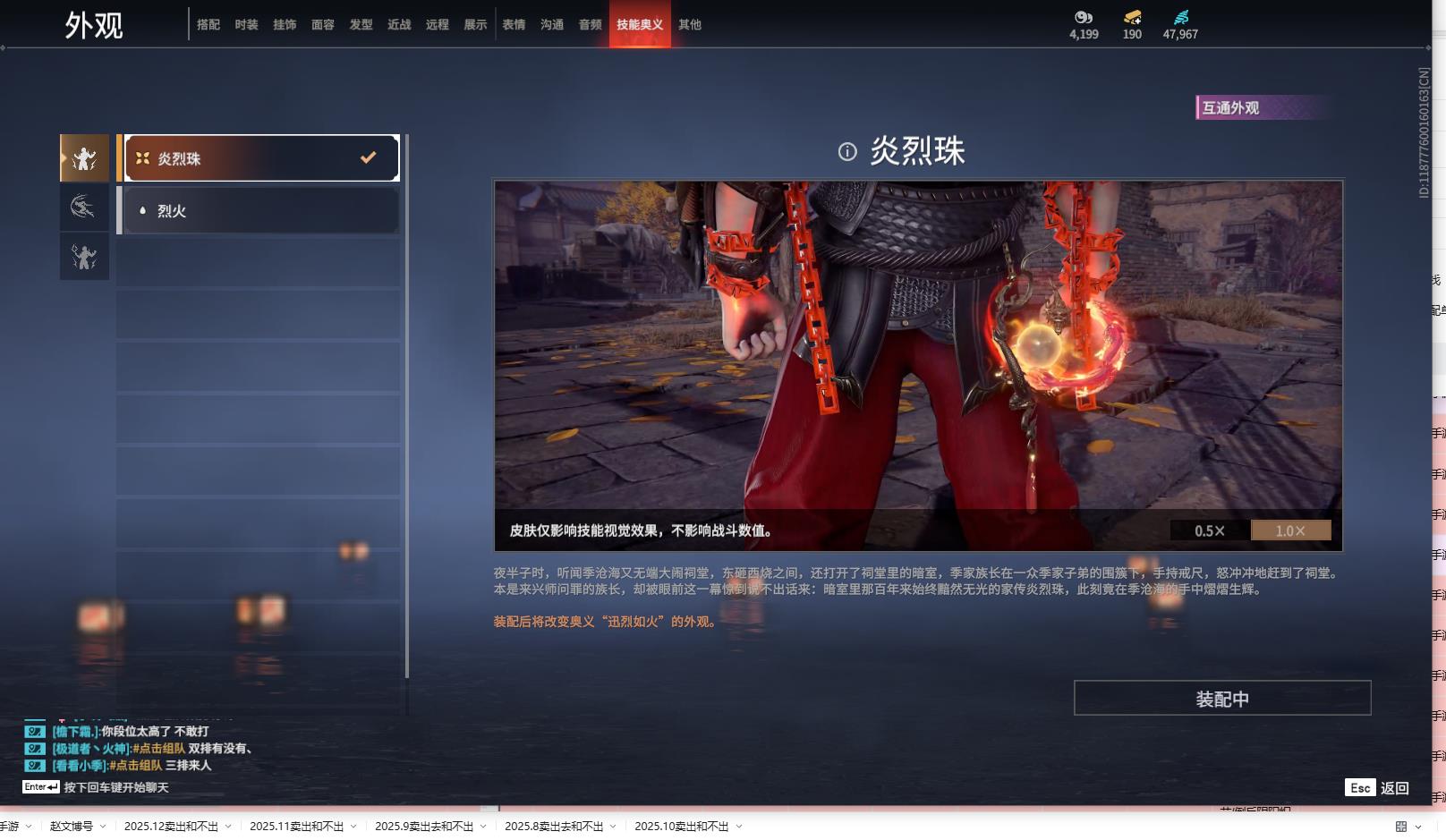Image resolution: width=1446 pixels, height=840 pixels.
Task: Set preview speed to 0.5×
Action: click(1210, 530)
